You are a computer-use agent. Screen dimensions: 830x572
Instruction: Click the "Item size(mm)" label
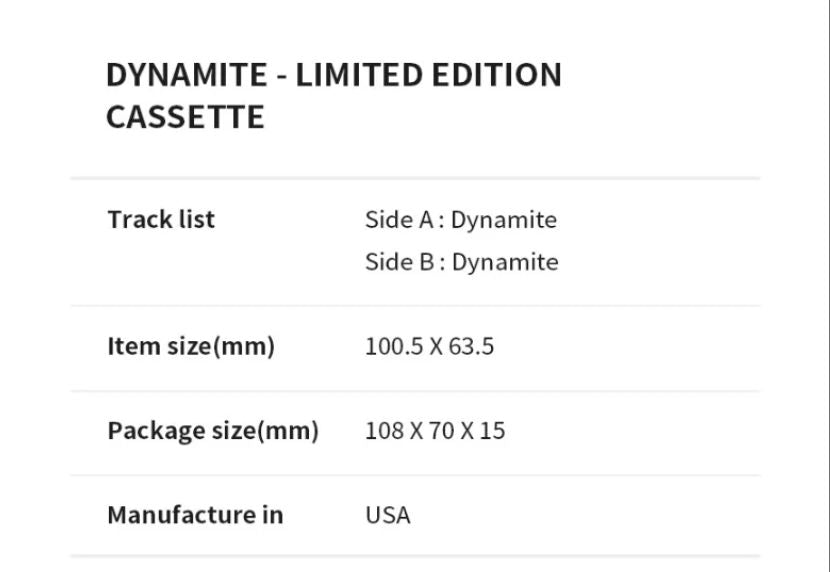(190, 347)
